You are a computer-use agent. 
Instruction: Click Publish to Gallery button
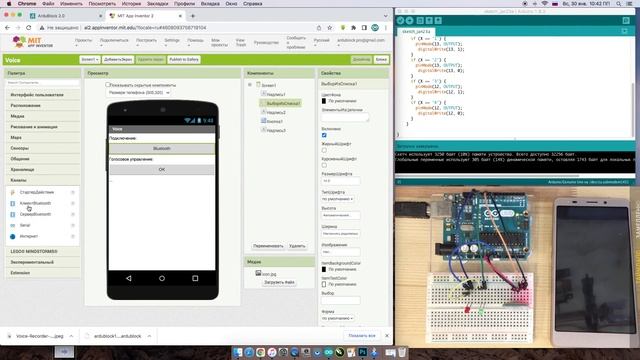tap(184, 60)
